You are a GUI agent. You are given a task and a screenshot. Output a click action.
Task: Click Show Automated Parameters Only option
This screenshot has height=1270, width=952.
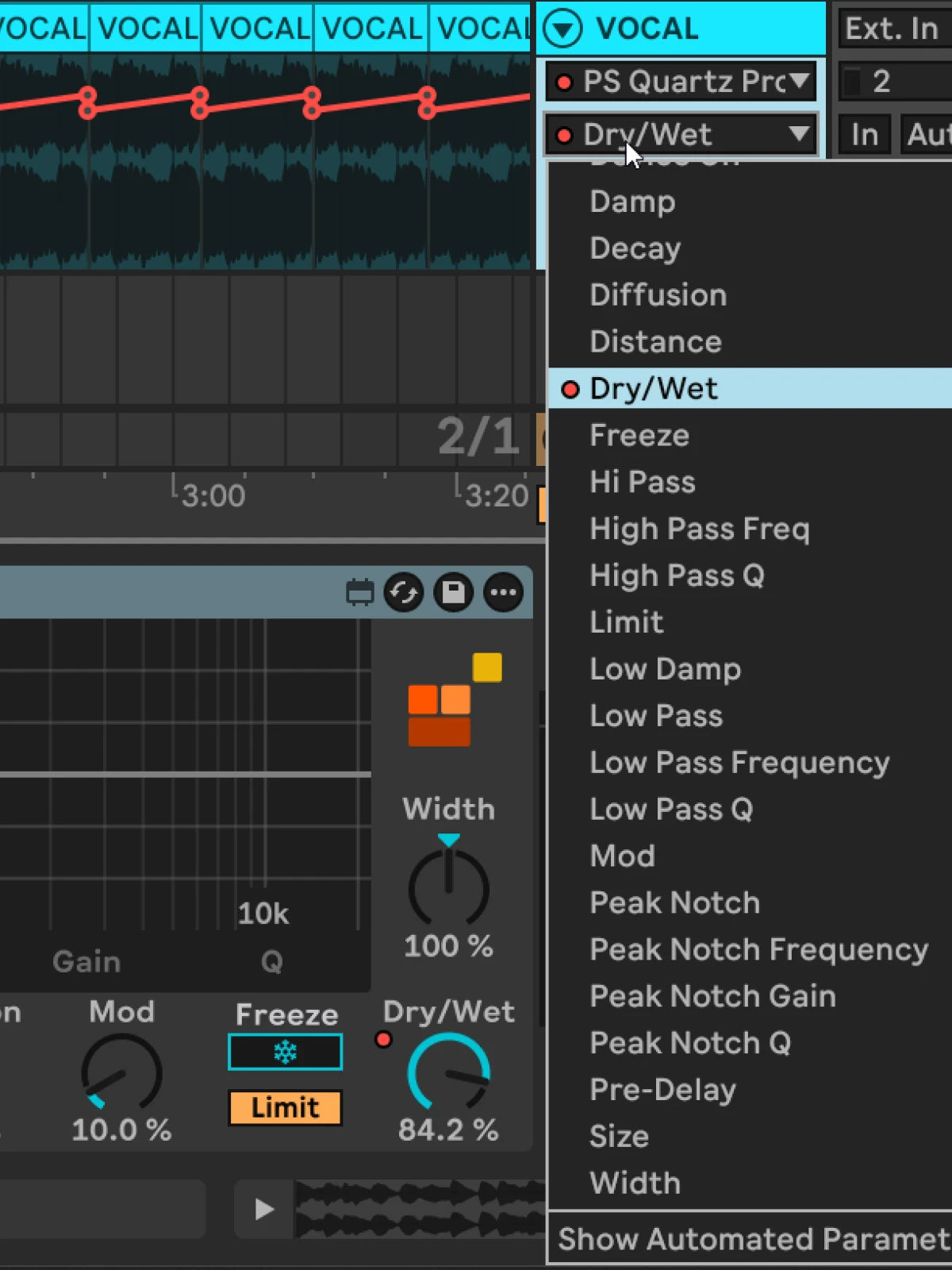[x=752, y=1239]
